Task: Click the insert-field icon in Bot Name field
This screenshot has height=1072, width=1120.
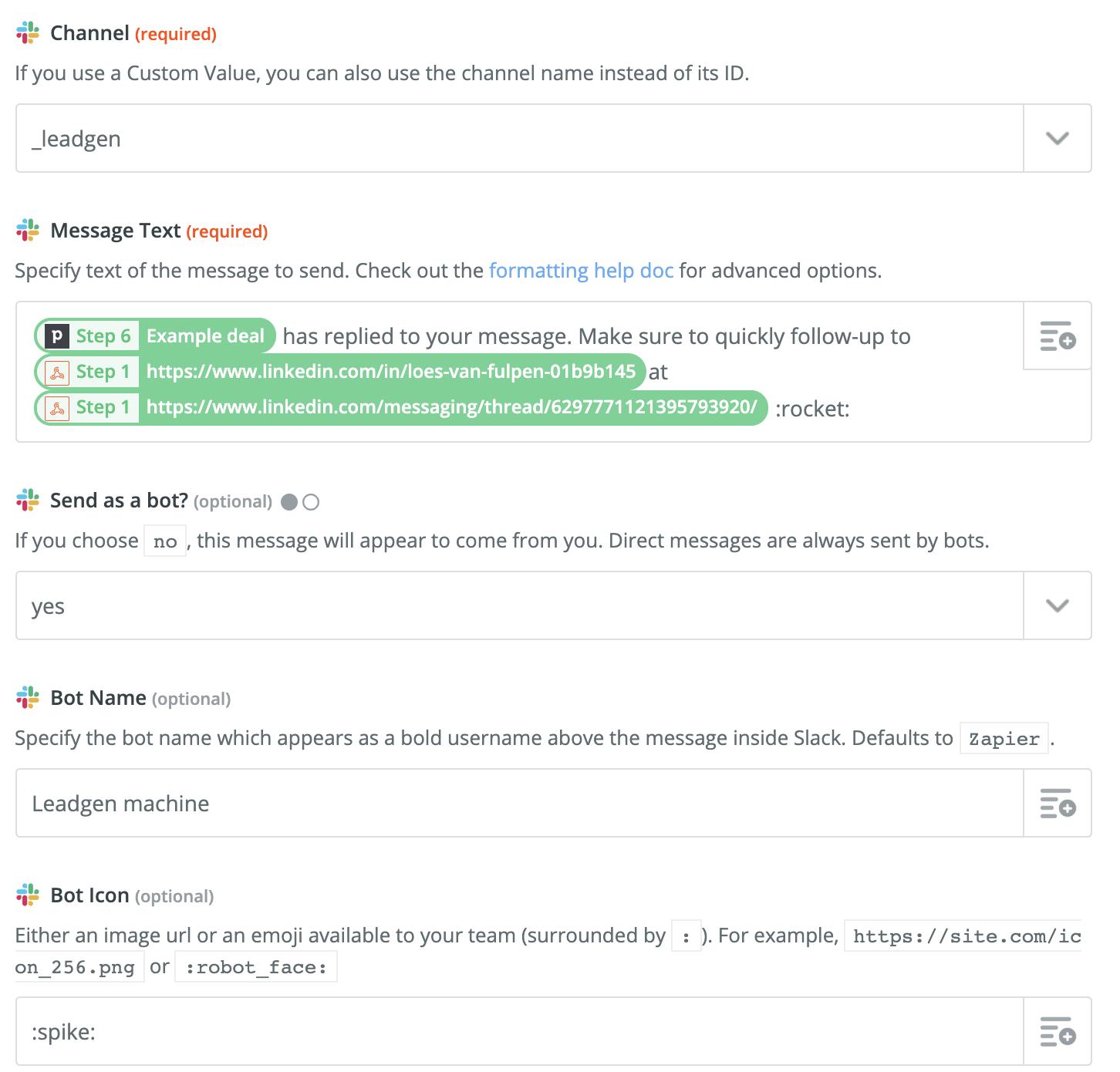Action: click(1058, 803)
